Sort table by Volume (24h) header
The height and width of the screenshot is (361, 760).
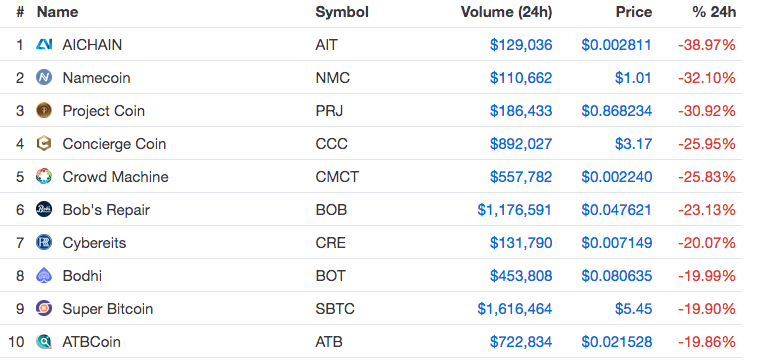[506, 12]
